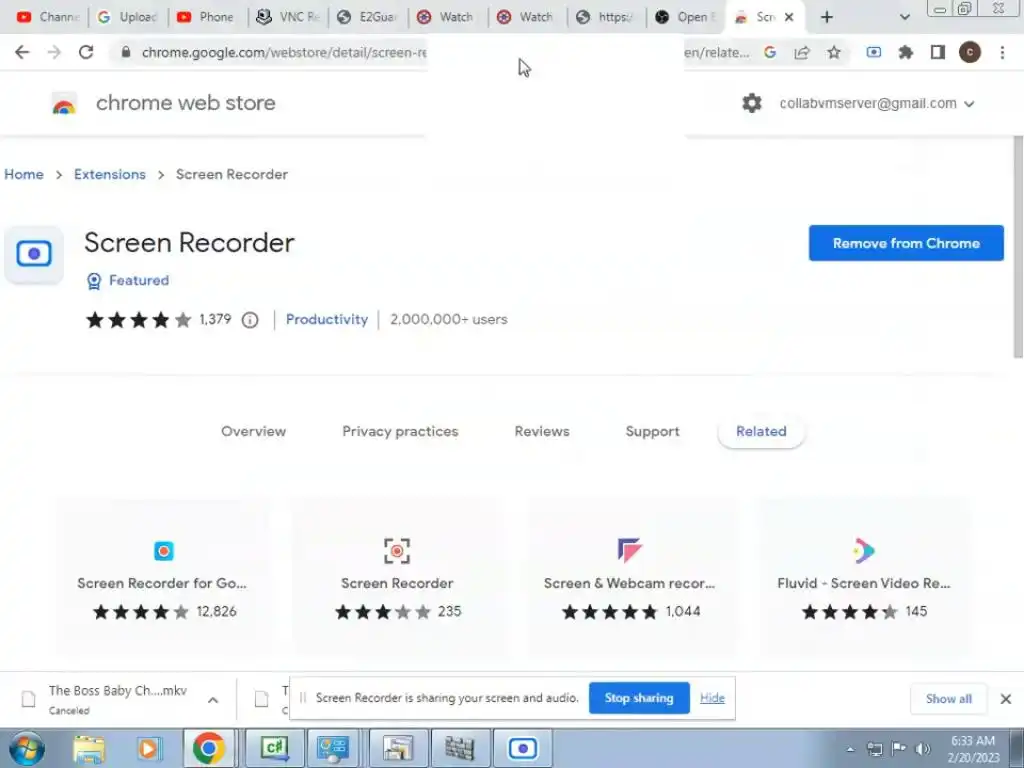The height and width of the screenshot is (768, 1024).
Task: Open web store settings gear
Action: 752,103
